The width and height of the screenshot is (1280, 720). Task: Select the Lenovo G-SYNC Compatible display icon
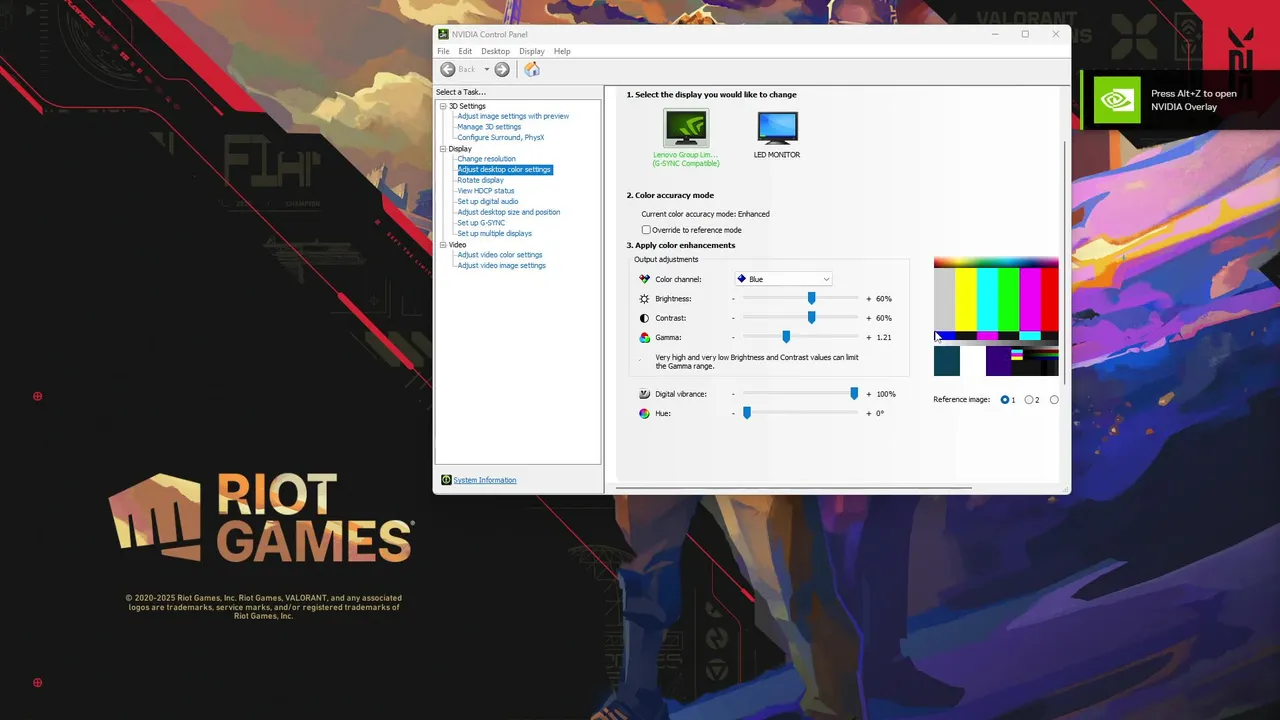[686, 128]
